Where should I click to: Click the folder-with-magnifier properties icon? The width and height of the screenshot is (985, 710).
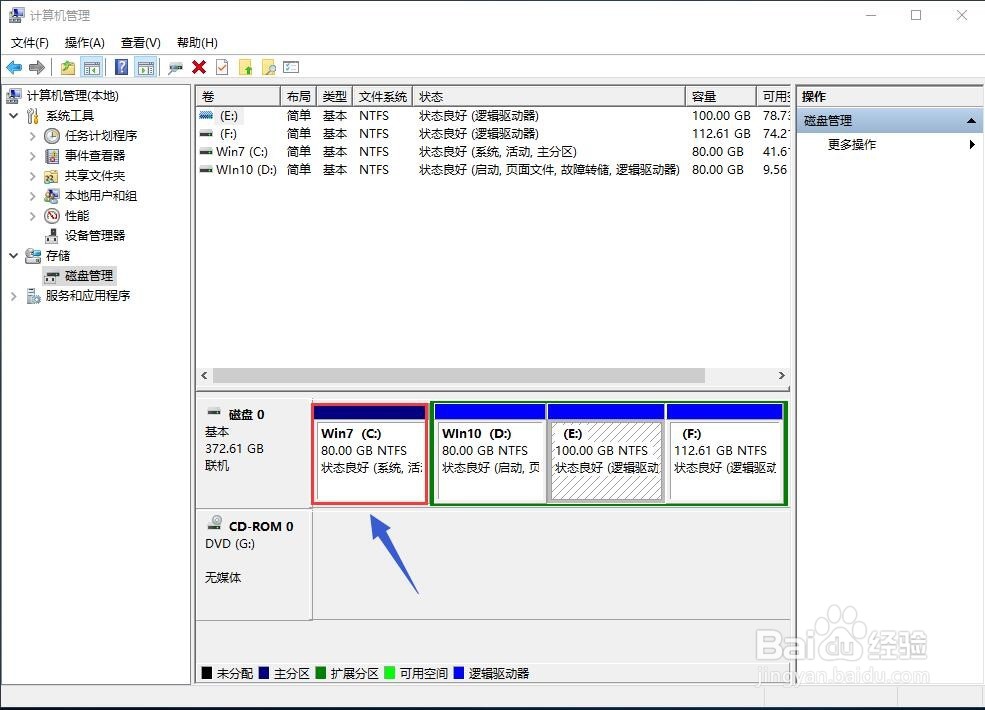click(x=271, y=67)
